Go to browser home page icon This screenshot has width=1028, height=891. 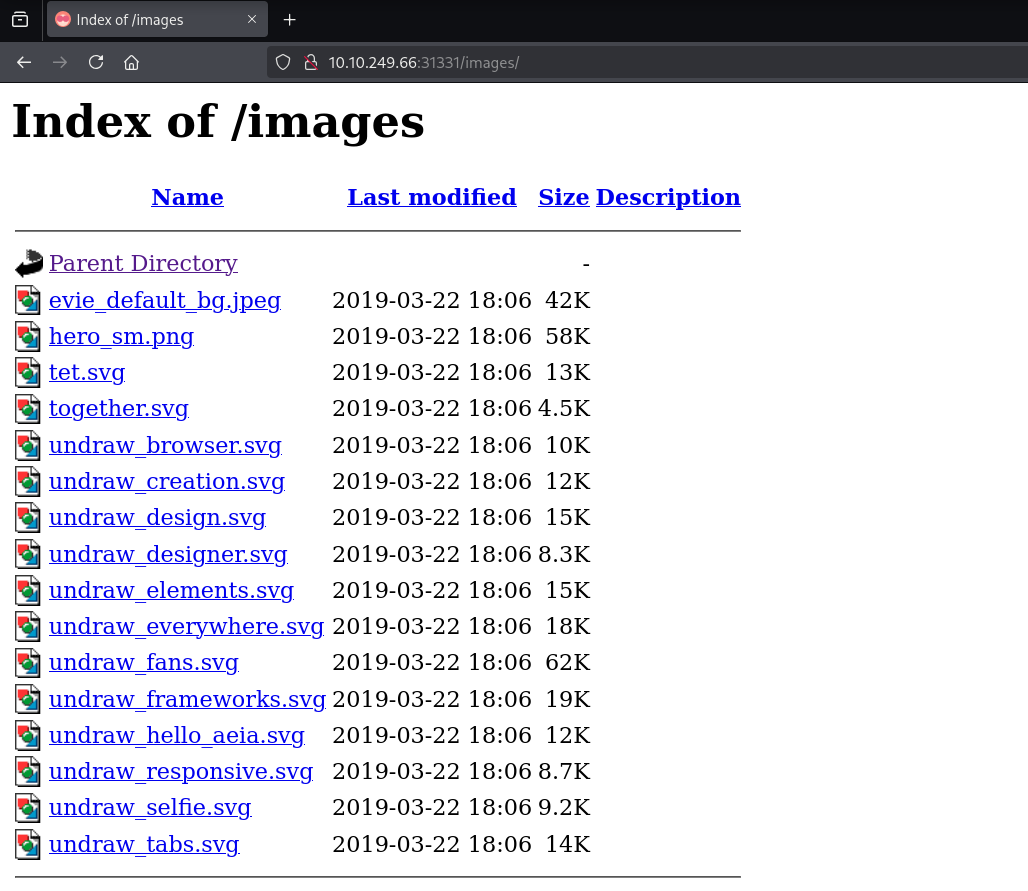click(x=131, y=62)
